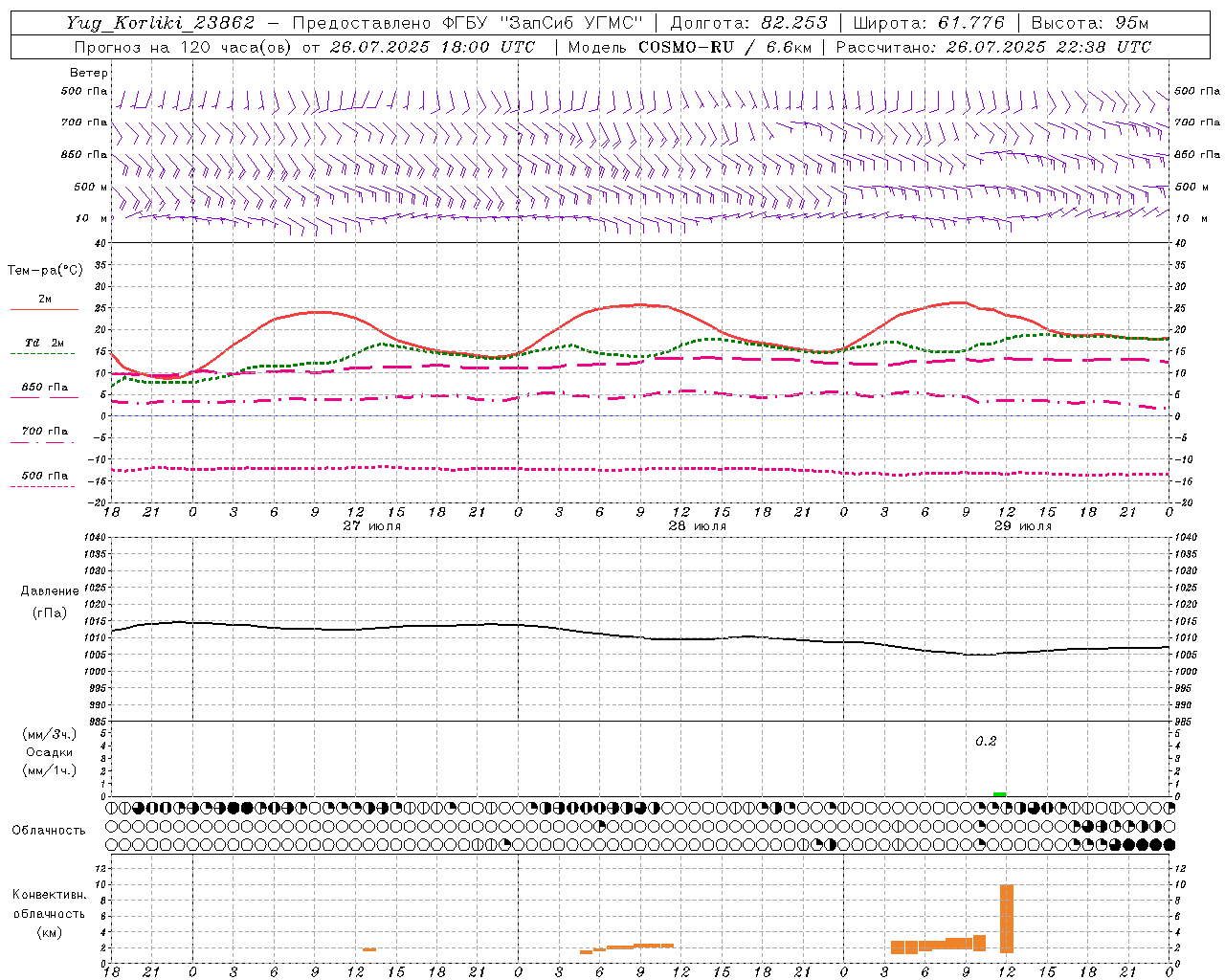1225x980 pixels.
Task: Click the left 500 м wind level label
Action: pyautogui.click(x=91, y=187)
